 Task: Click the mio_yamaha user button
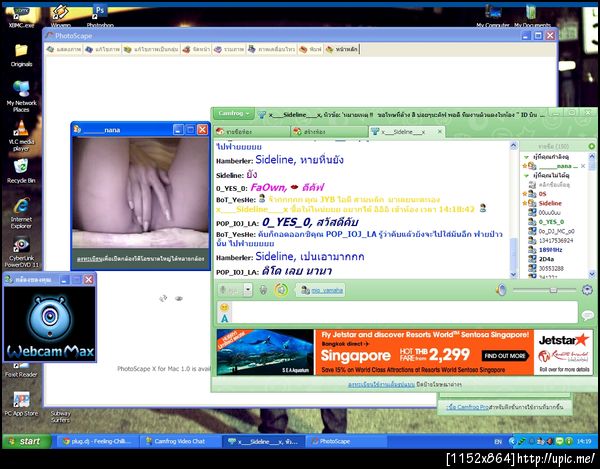point(322,290)
